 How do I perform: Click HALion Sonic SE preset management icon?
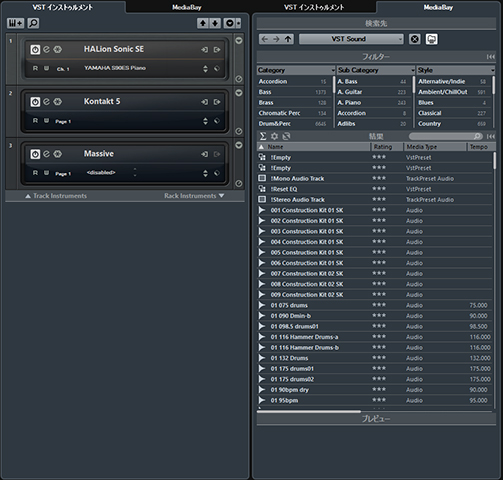click(x=217, y=68)
